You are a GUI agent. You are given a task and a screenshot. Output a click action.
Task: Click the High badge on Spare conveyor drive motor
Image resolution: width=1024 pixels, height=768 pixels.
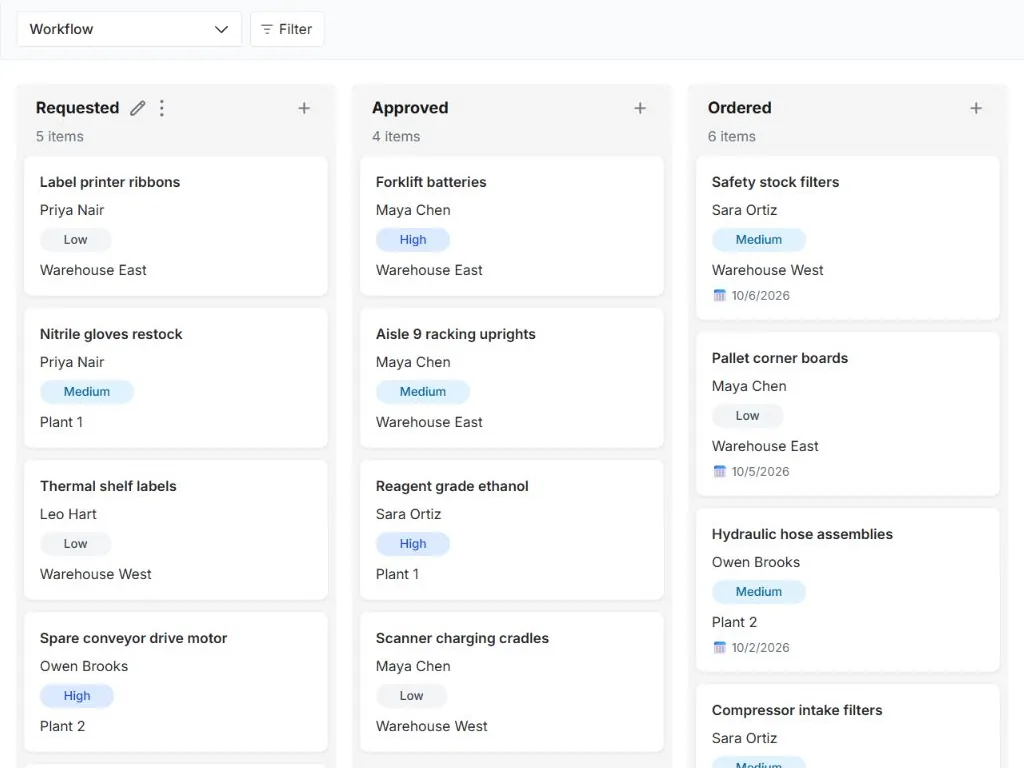[x=76, y=696]
